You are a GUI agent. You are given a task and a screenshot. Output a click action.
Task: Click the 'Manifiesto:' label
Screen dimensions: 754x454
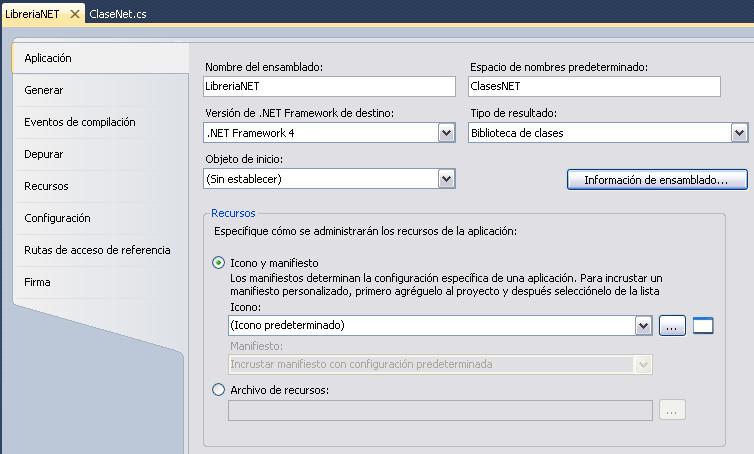[x=256, y=346]
